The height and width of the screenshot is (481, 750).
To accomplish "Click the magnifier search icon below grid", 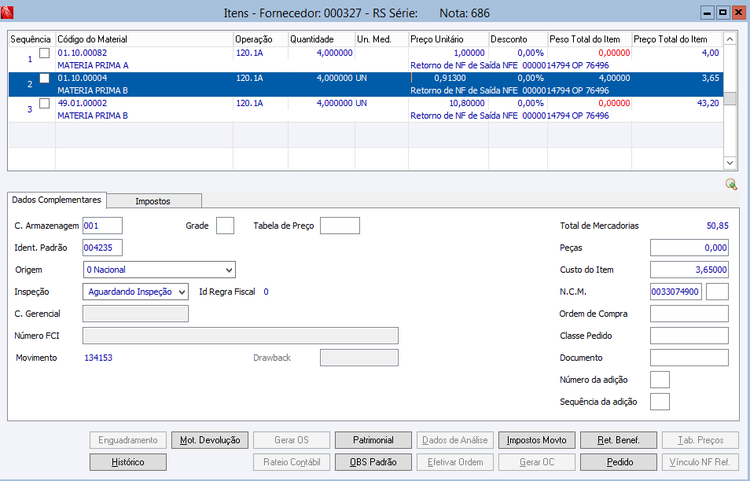I will (x=731, y=184).
